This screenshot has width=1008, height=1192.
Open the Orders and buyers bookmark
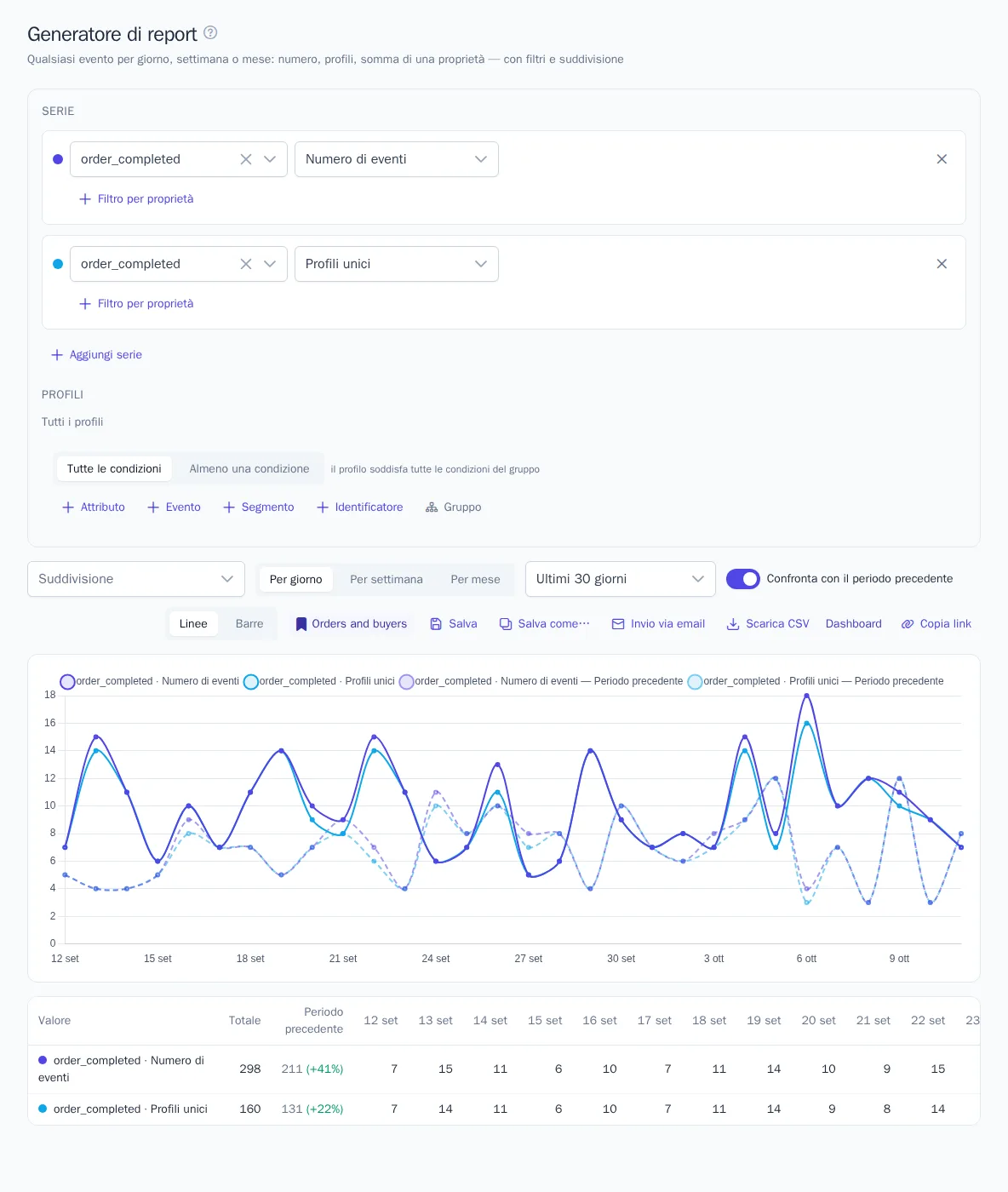point(351,624)
